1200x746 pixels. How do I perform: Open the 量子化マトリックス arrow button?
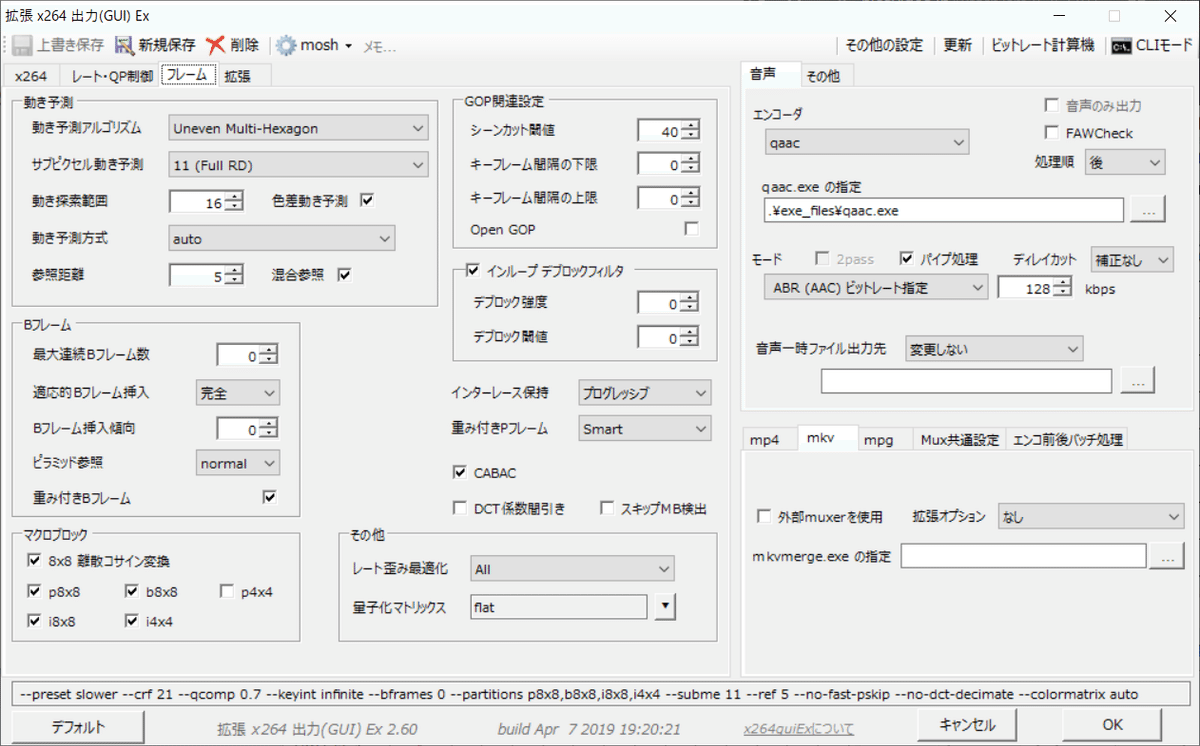pos(666,606)
